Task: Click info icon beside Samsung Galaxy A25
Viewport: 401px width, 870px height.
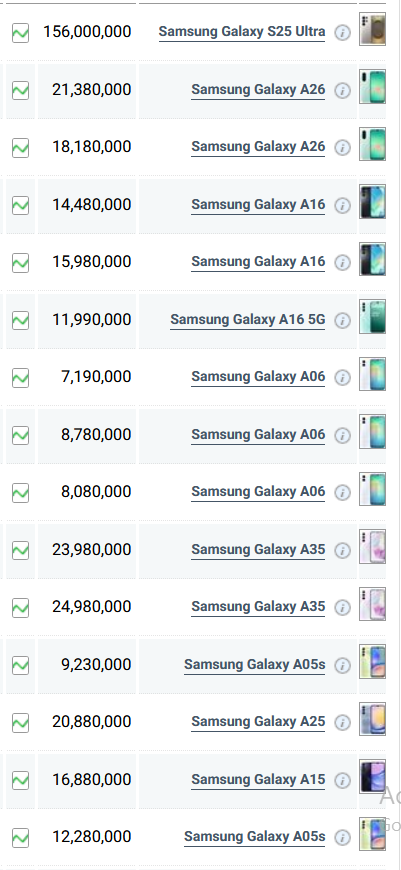Action: (343, 722)
